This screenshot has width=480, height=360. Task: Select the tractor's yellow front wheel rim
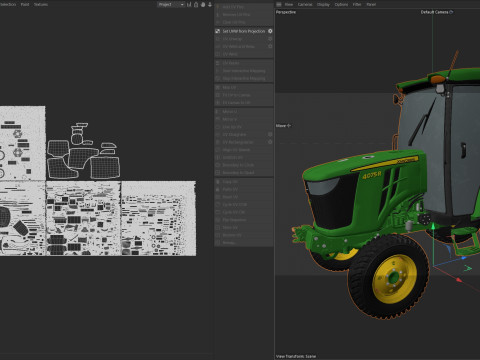pyautogui.click(x=395, y=279)
